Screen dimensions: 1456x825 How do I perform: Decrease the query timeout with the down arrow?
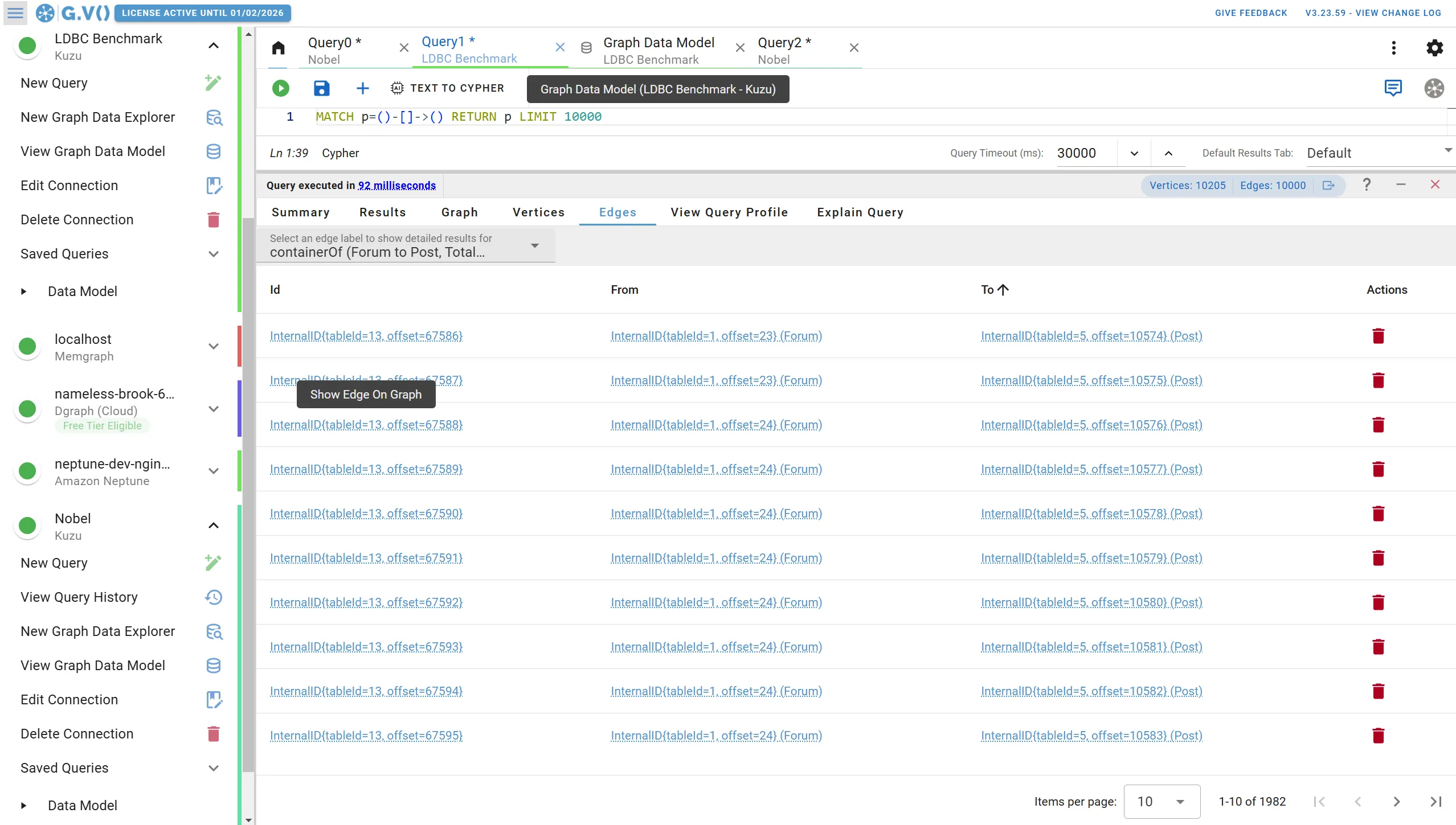[x=1134, y=153]
